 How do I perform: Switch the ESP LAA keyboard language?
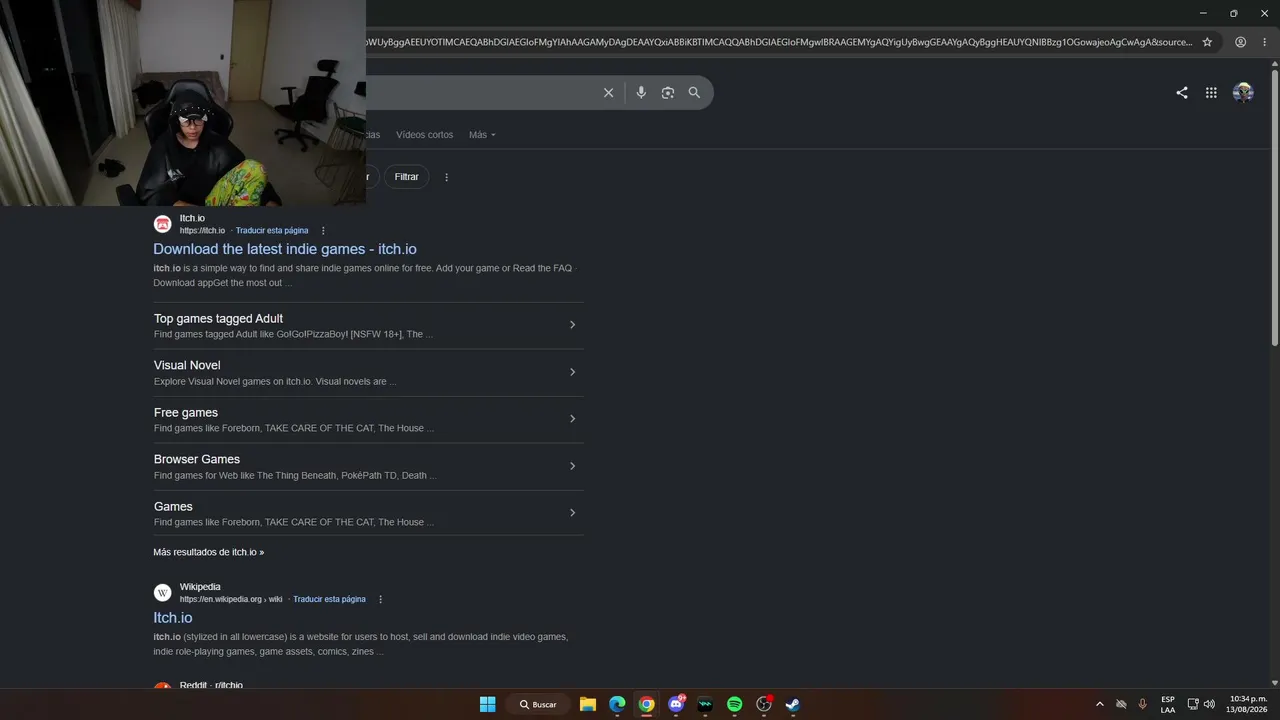[1168, 704]
